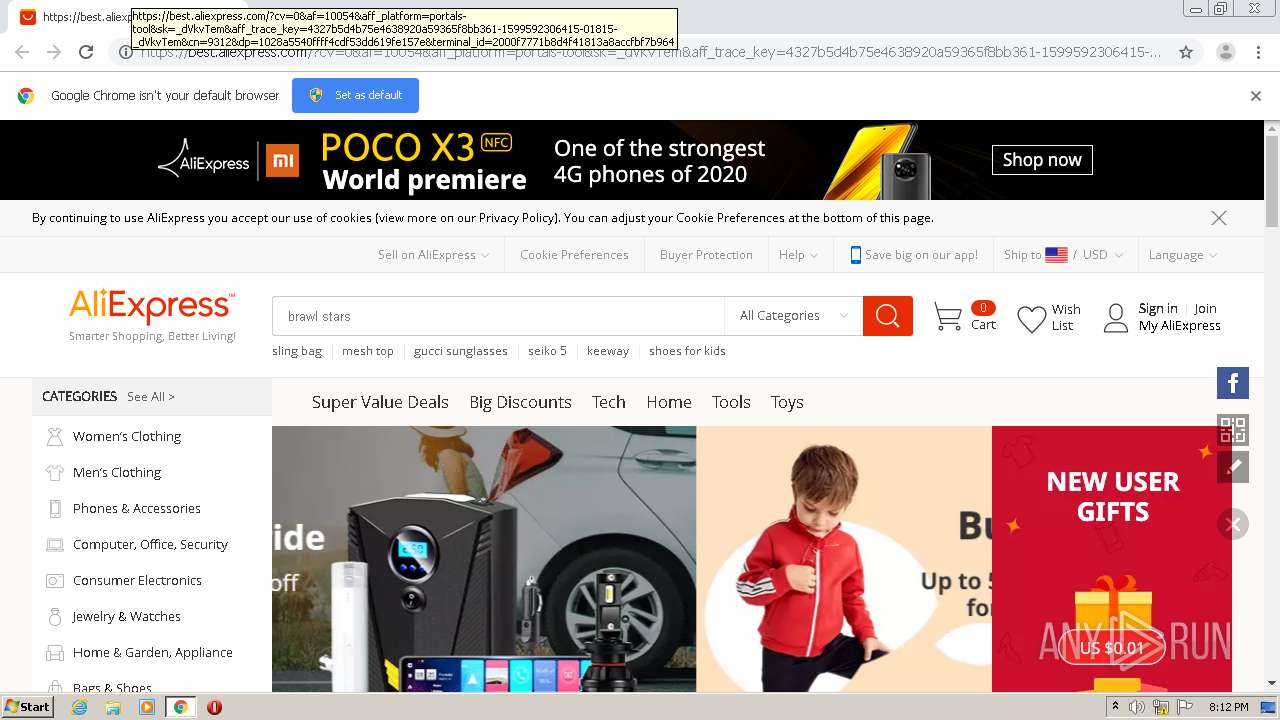Click the Sign in link
Viewport: 1280px width, 720px height.
tap(1158, 309)
